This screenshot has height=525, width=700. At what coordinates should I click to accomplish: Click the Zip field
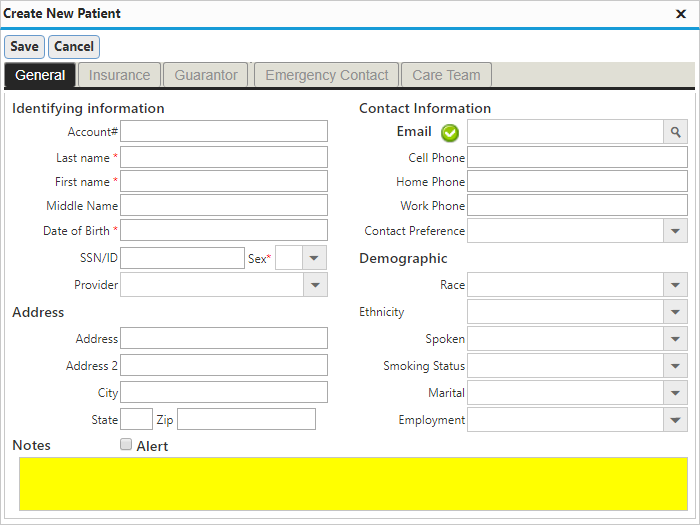246,419
